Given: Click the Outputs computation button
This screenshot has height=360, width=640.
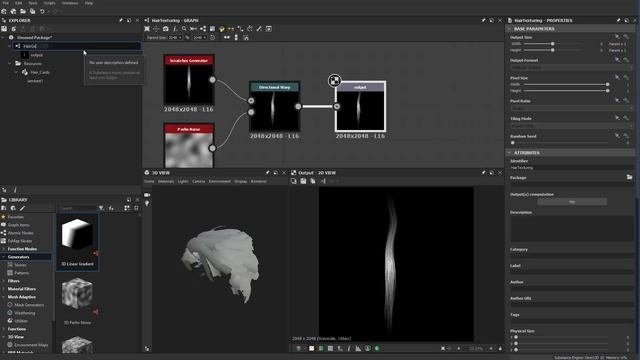Looking at the screenshot, I should click(x=572, y=202).
